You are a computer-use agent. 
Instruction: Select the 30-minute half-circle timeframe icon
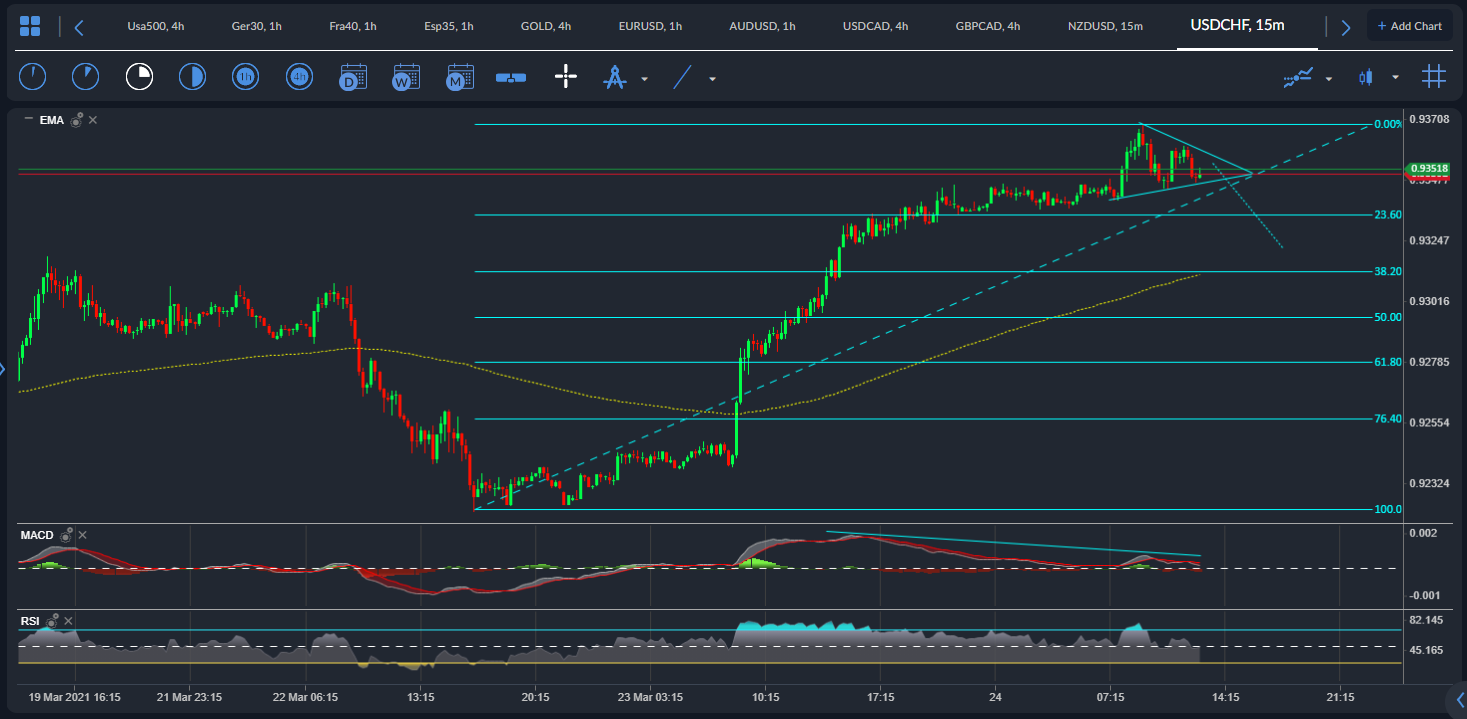[191, 76]
